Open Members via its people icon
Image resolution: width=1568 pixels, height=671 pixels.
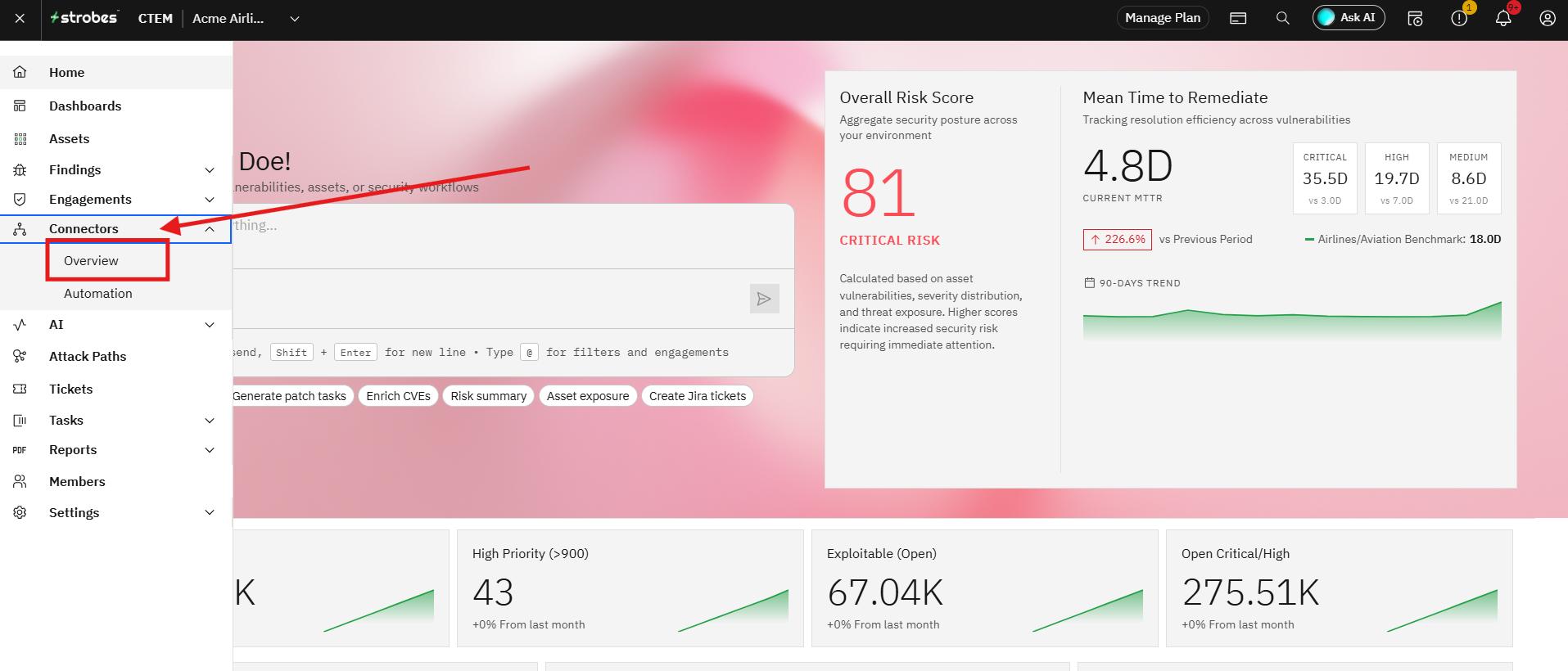click(x=20, y=481)
